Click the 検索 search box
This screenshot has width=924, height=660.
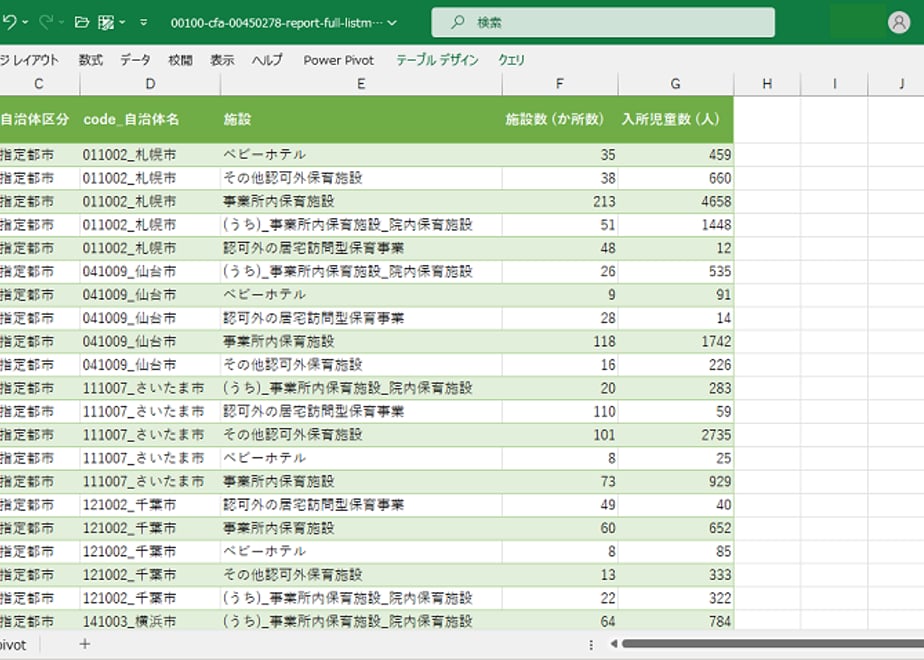click(603, 22)
